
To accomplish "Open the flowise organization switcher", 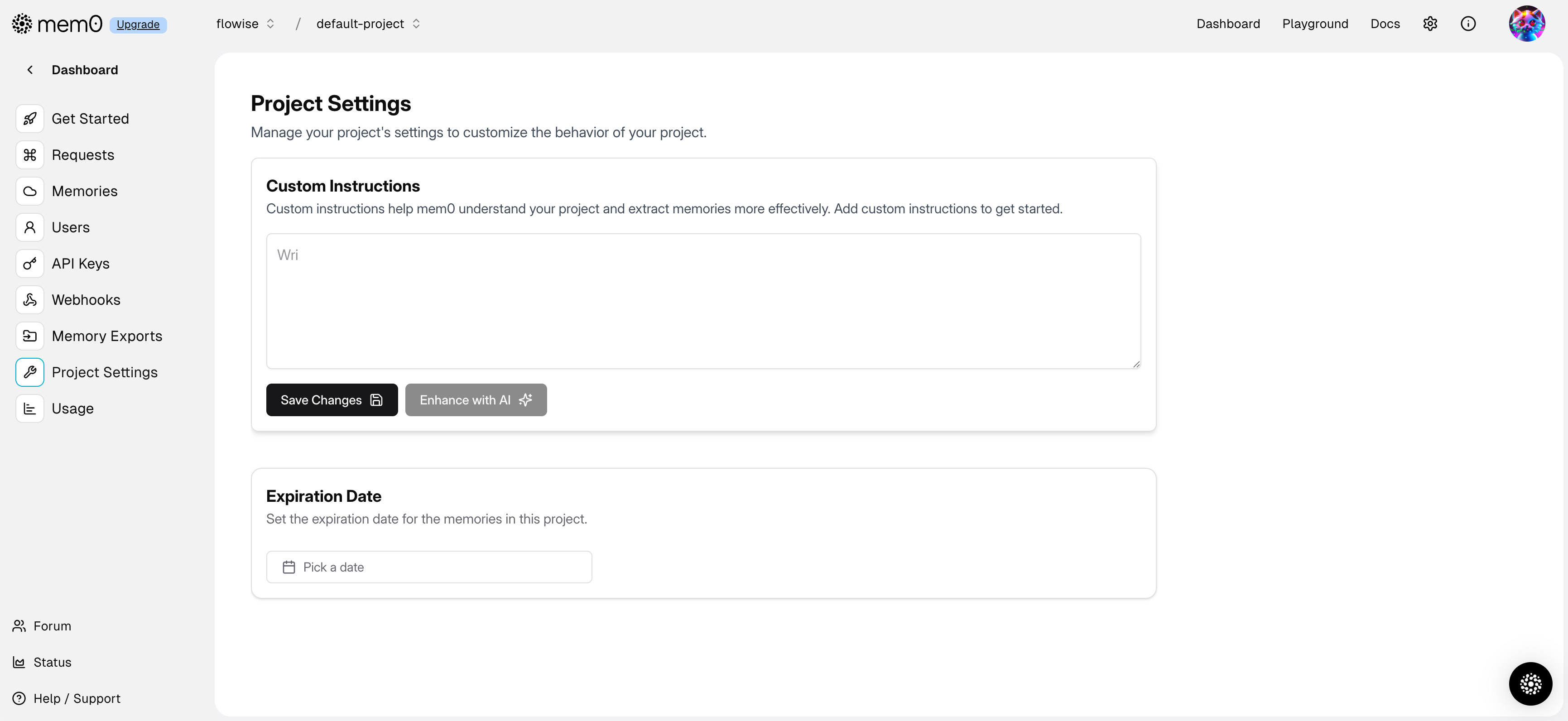I will 244,24.
